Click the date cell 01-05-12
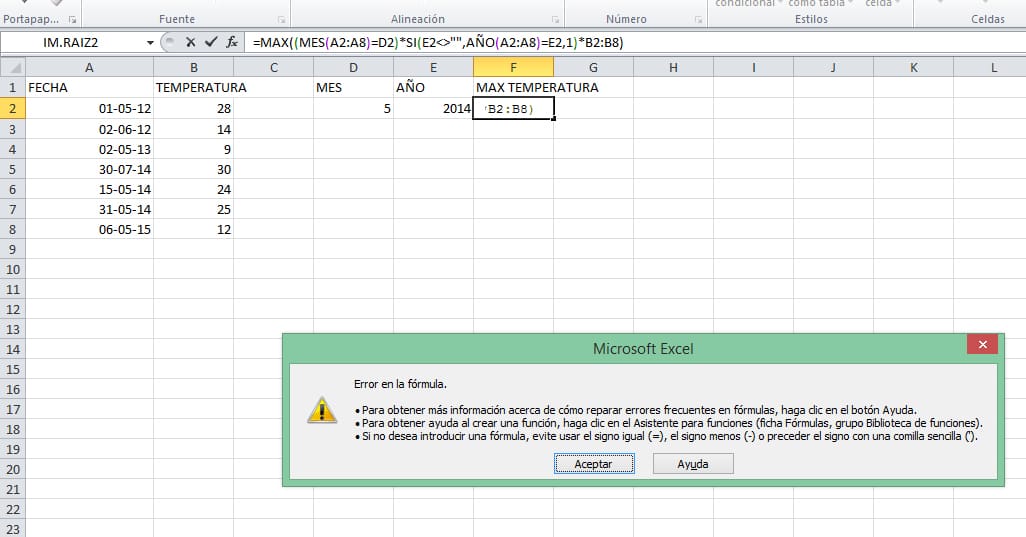Image resolution: width=1026 pixels, height=537 pixels. pos(90,109)
